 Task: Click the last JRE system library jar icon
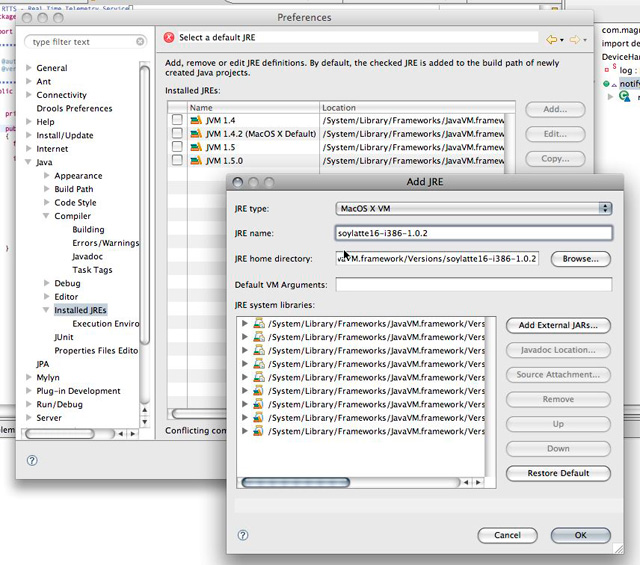point(258,431)
